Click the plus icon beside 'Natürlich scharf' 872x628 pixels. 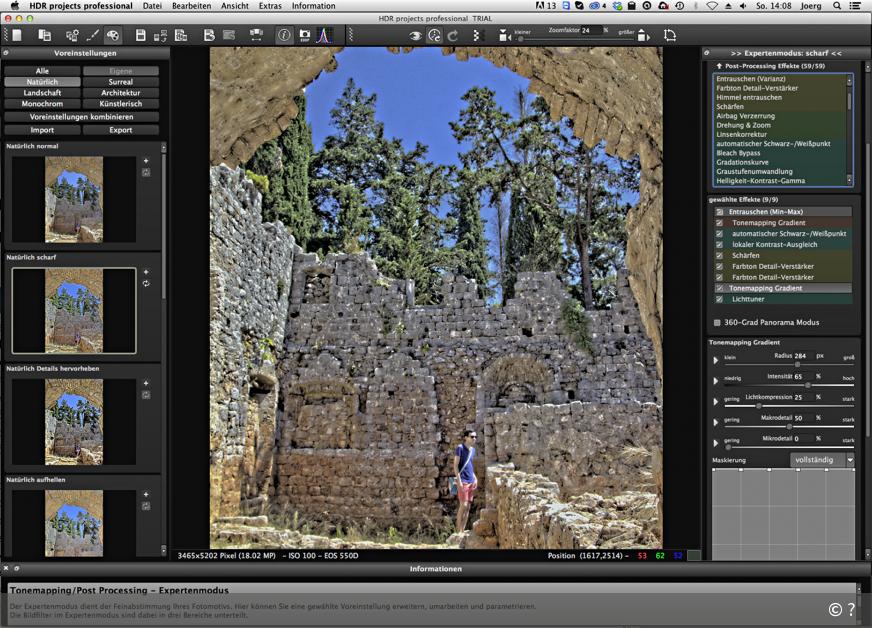146,272
